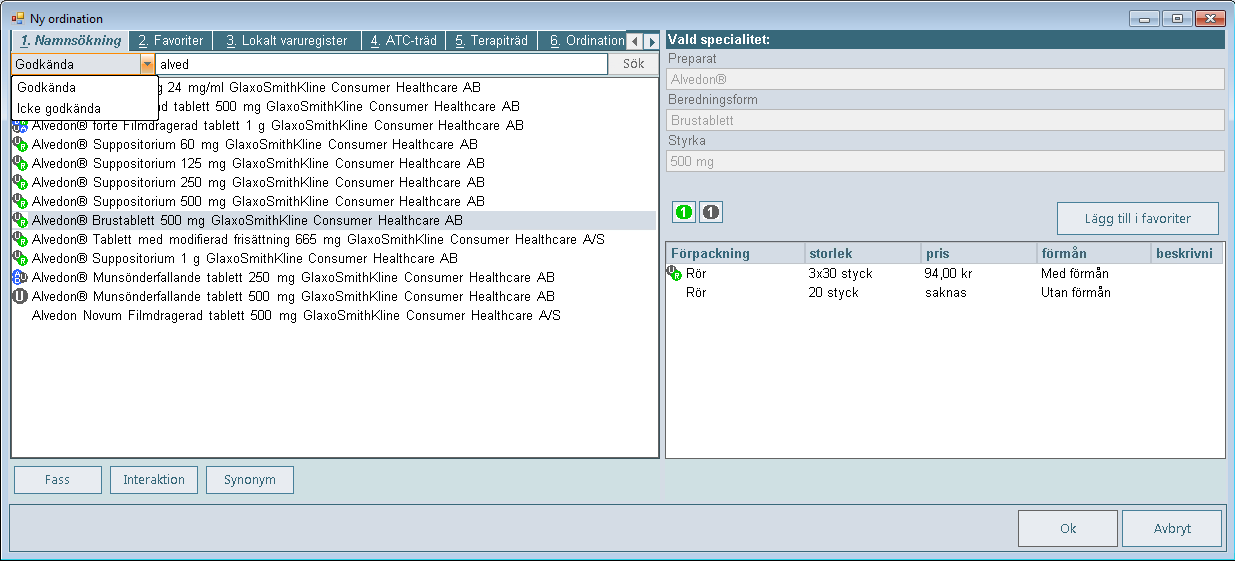Click the Lägg till i favoriter button
1235x561 pixels.
(x=1138, y=218)
